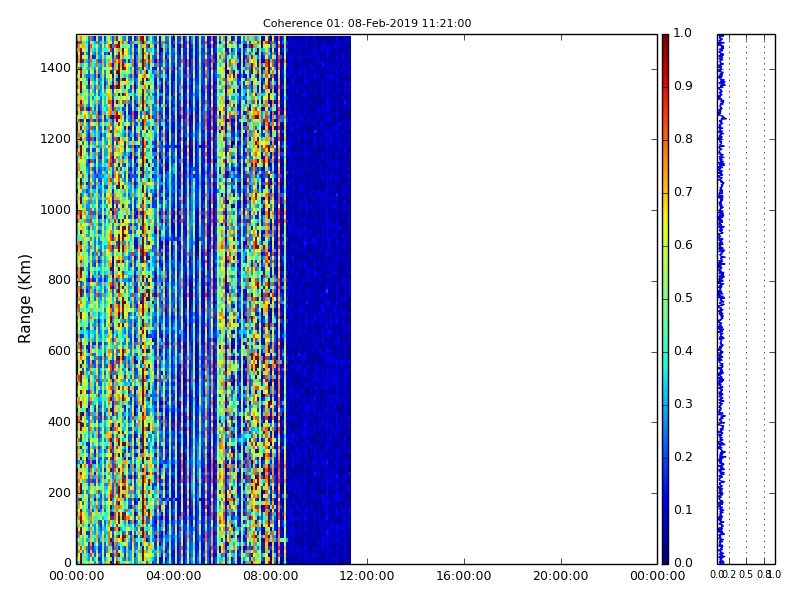Click the 1000 range tick label

(56, 210)
